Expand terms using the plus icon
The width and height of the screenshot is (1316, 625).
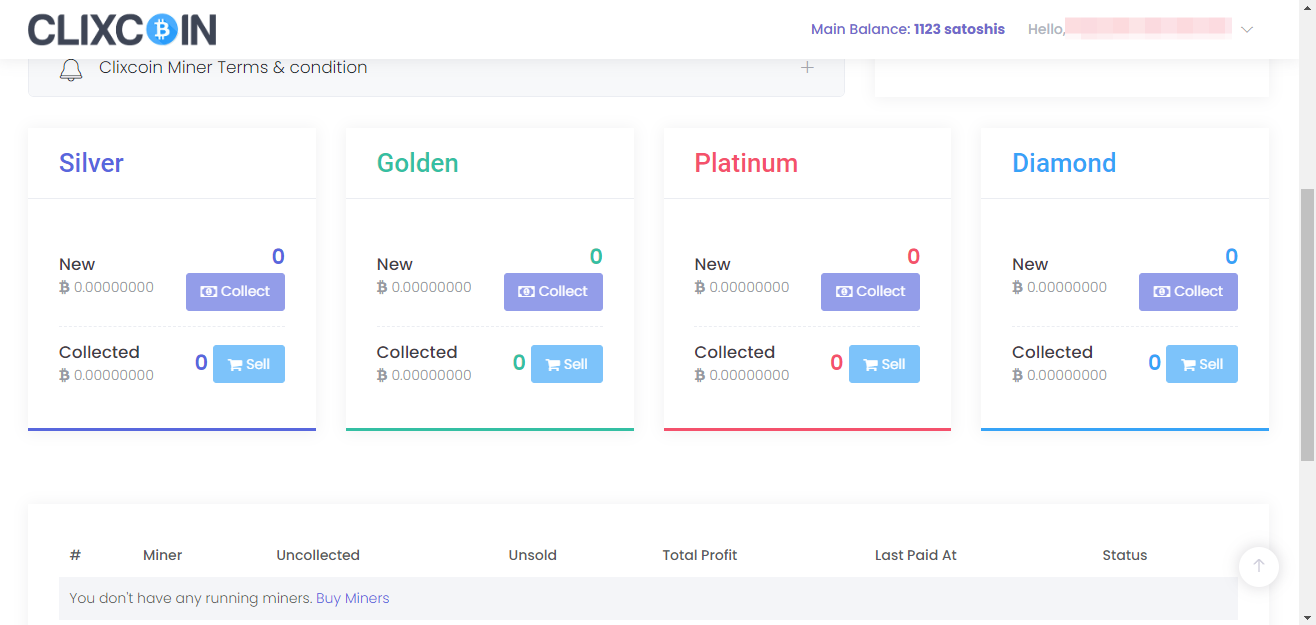coord(807,67)
